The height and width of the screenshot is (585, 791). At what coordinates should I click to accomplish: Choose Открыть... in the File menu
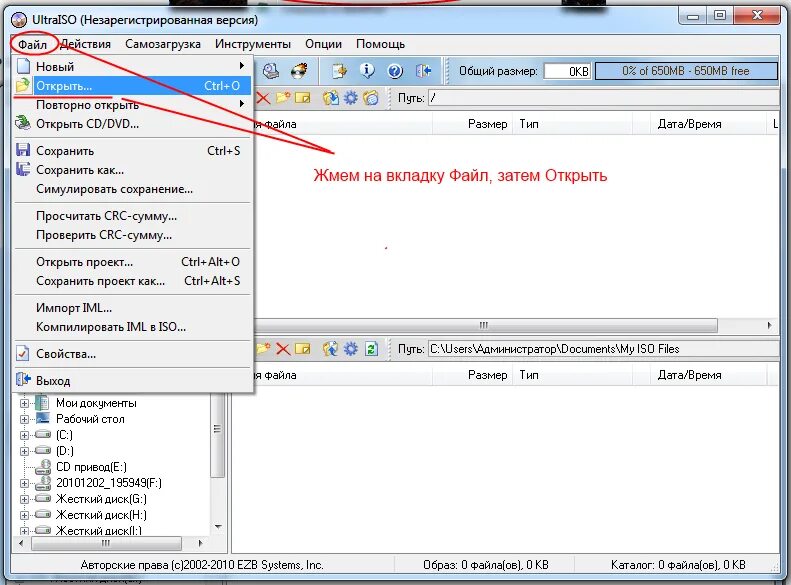[x=132, y=86]
